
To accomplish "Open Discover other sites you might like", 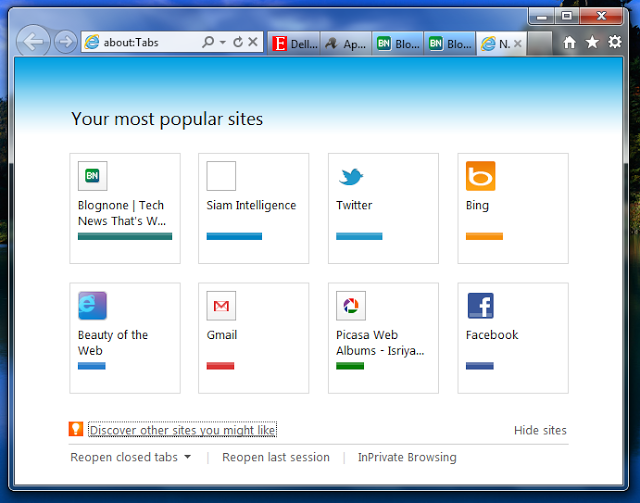I will pyautogui.click(x=182, y=430).
